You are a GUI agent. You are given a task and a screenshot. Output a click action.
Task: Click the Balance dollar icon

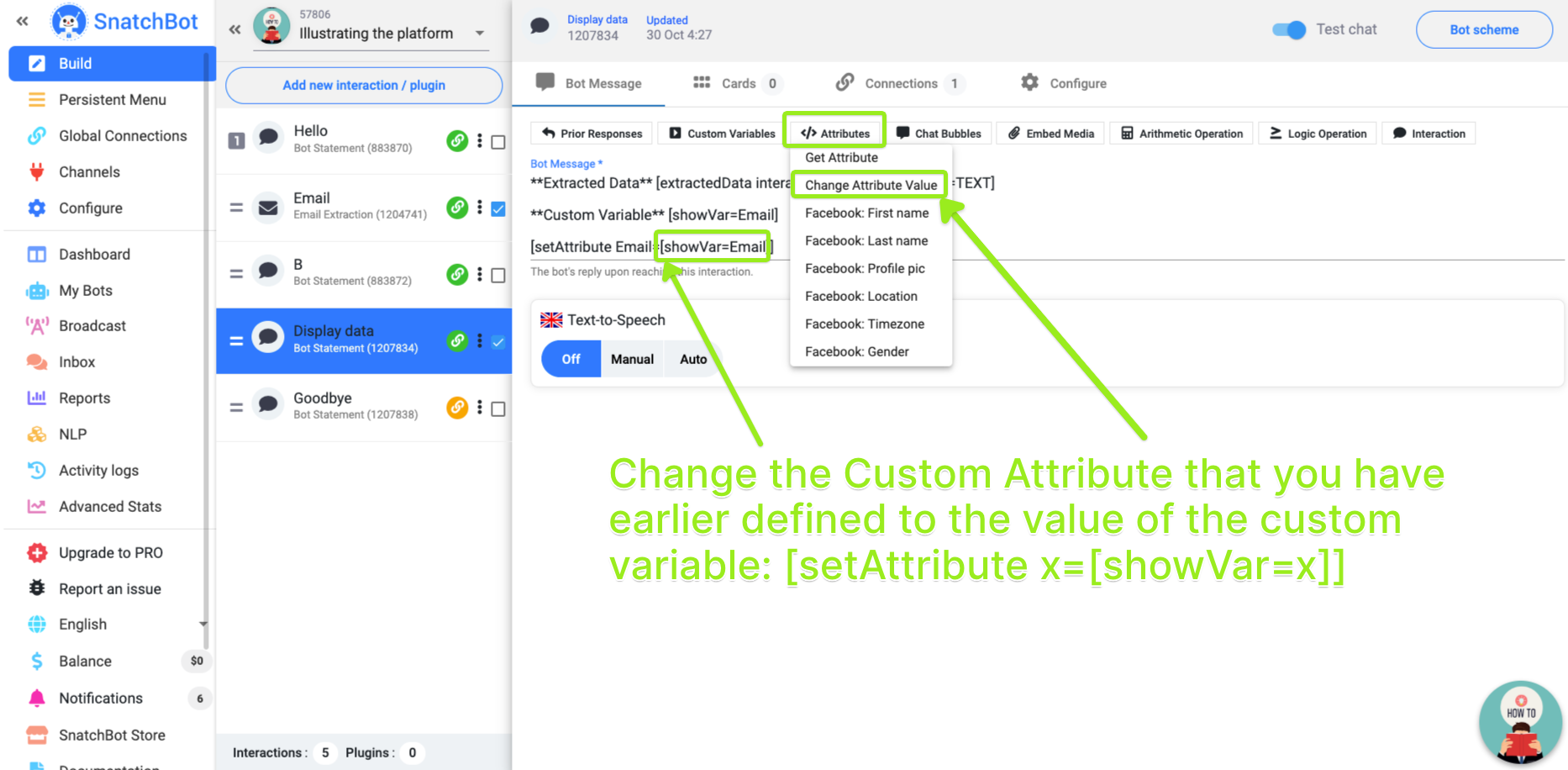coord(36,662)
